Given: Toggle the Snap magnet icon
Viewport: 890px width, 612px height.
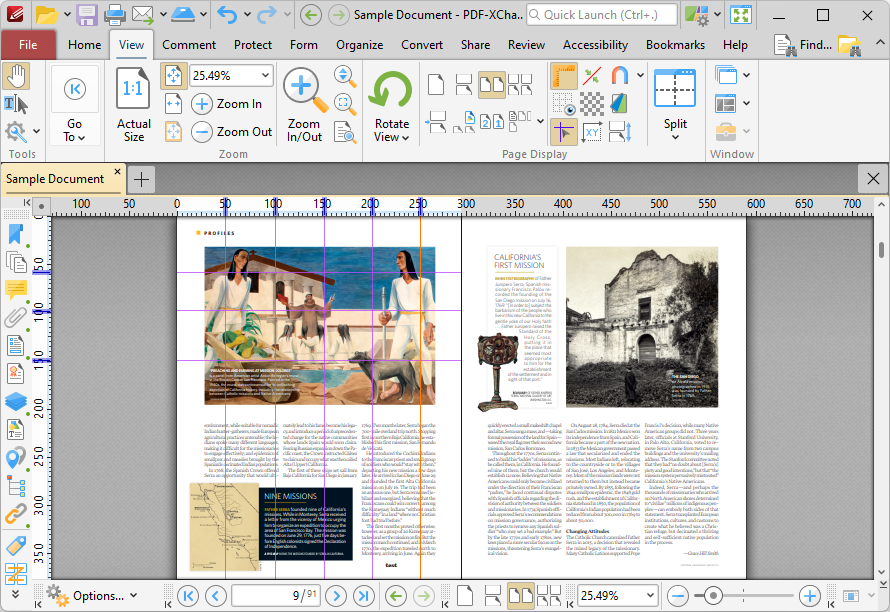Looking at the screenshot, I should [x=619, y=76].
